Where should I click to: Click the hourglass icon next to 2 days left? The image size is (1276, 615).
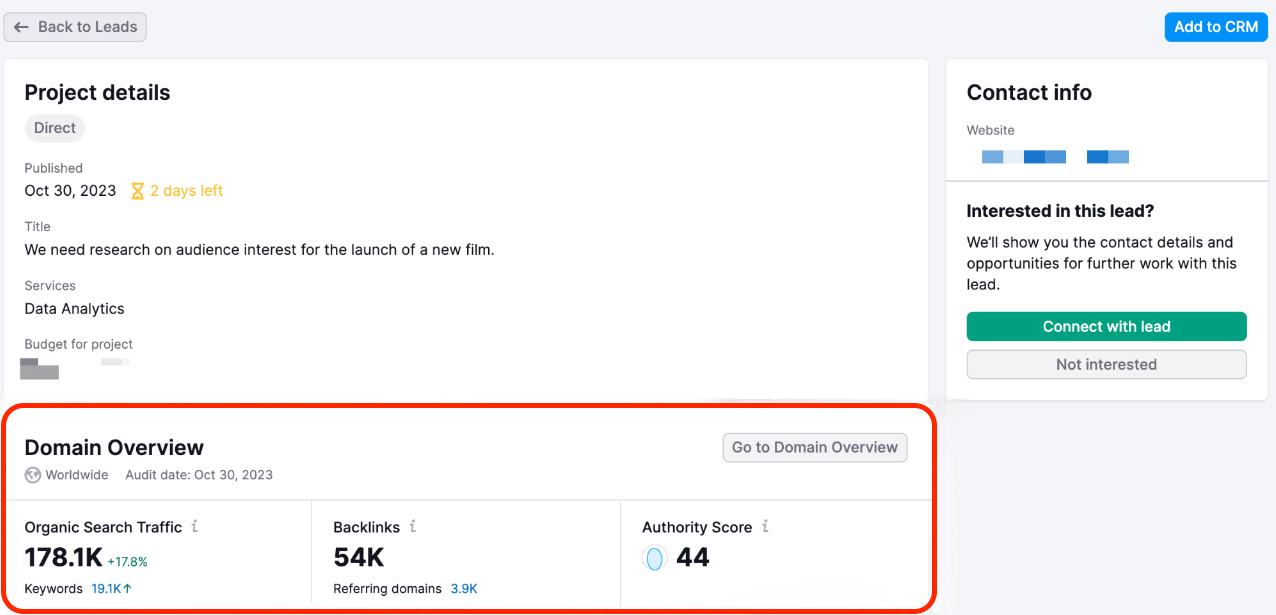pyautogui.click(x=138, y=190)
